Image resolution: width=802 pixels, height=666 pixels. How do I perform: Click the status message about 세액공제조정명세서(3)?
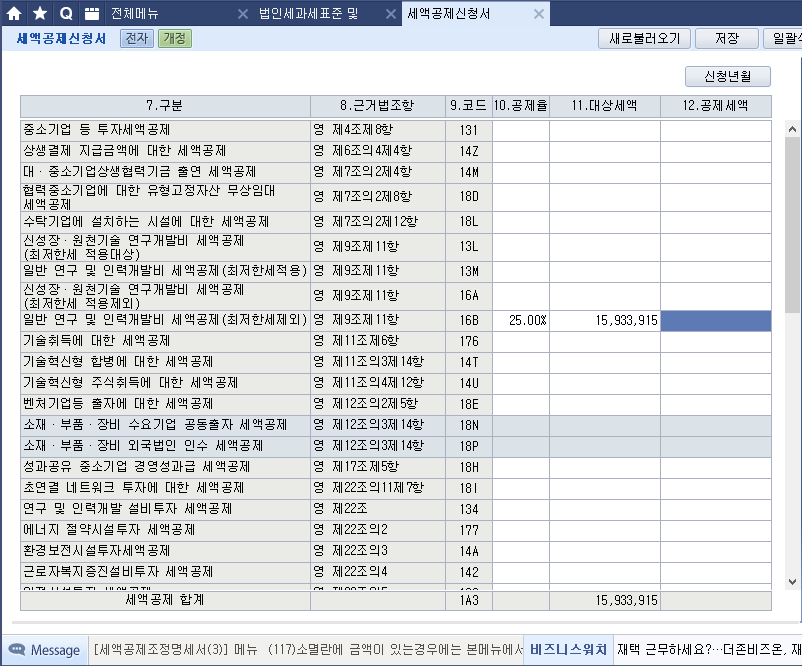pyautogui.click(x=308, y=650)
